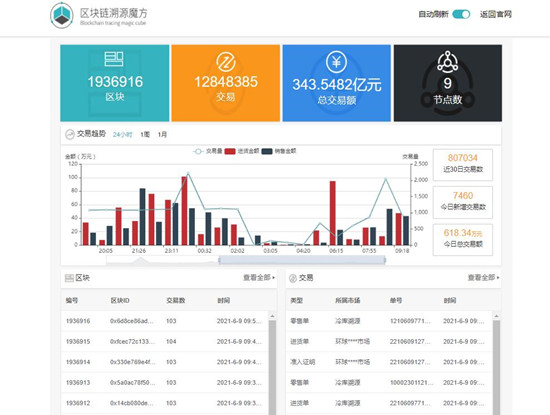Click the block icon in the teal card
Viewport: 550px width, 415px height.
(114, 59)
